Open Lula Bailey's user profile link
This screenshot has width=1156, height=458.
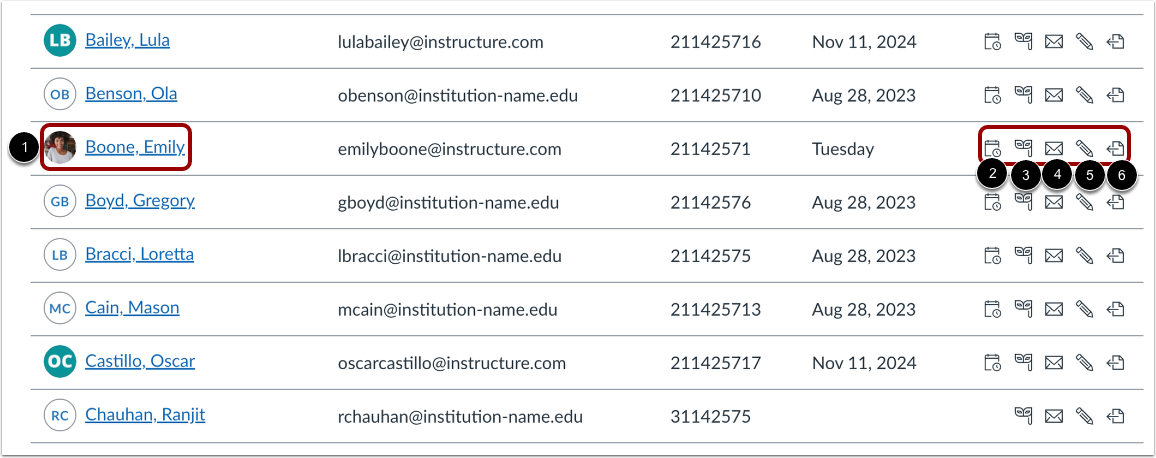(127, 41)
